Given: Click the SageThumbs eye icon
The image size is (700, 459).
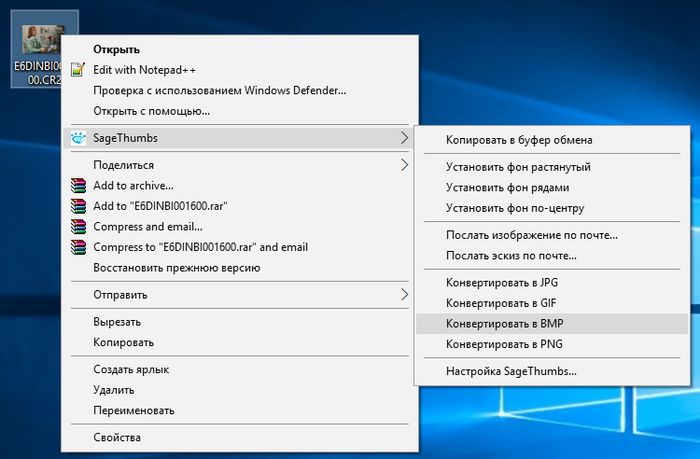Looking at the screenshot, I should [x=79, y=137].
